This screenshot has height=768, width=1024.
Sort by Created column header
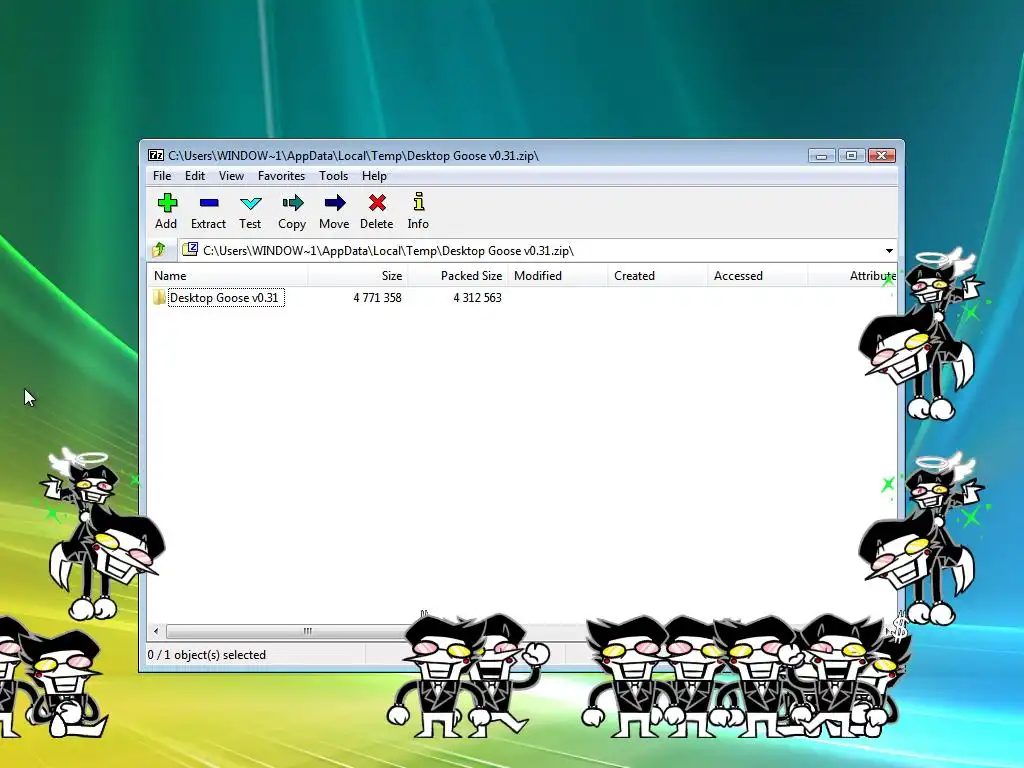pos(658,276)
